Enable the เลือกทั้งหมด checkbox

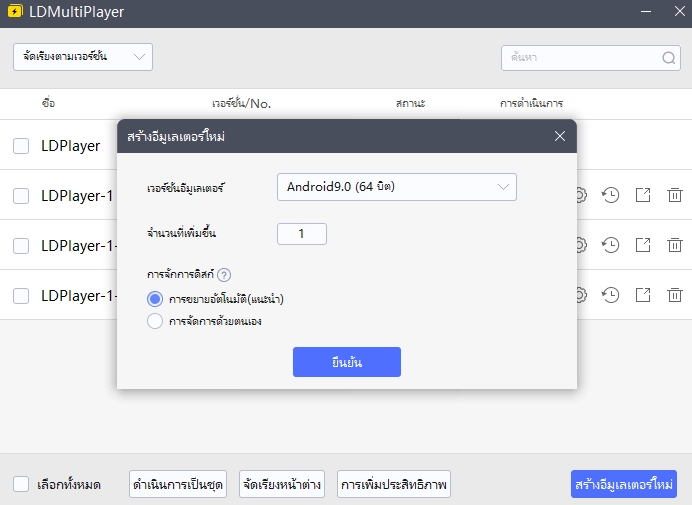(x=21, y=484)
